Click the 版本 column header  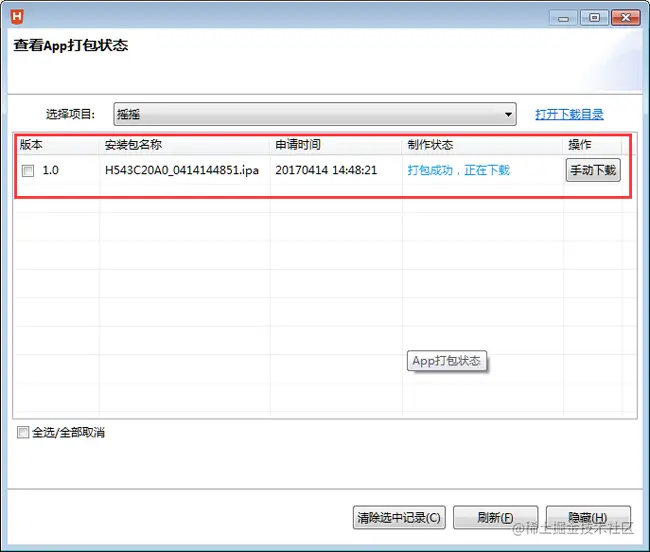(57, 145)
